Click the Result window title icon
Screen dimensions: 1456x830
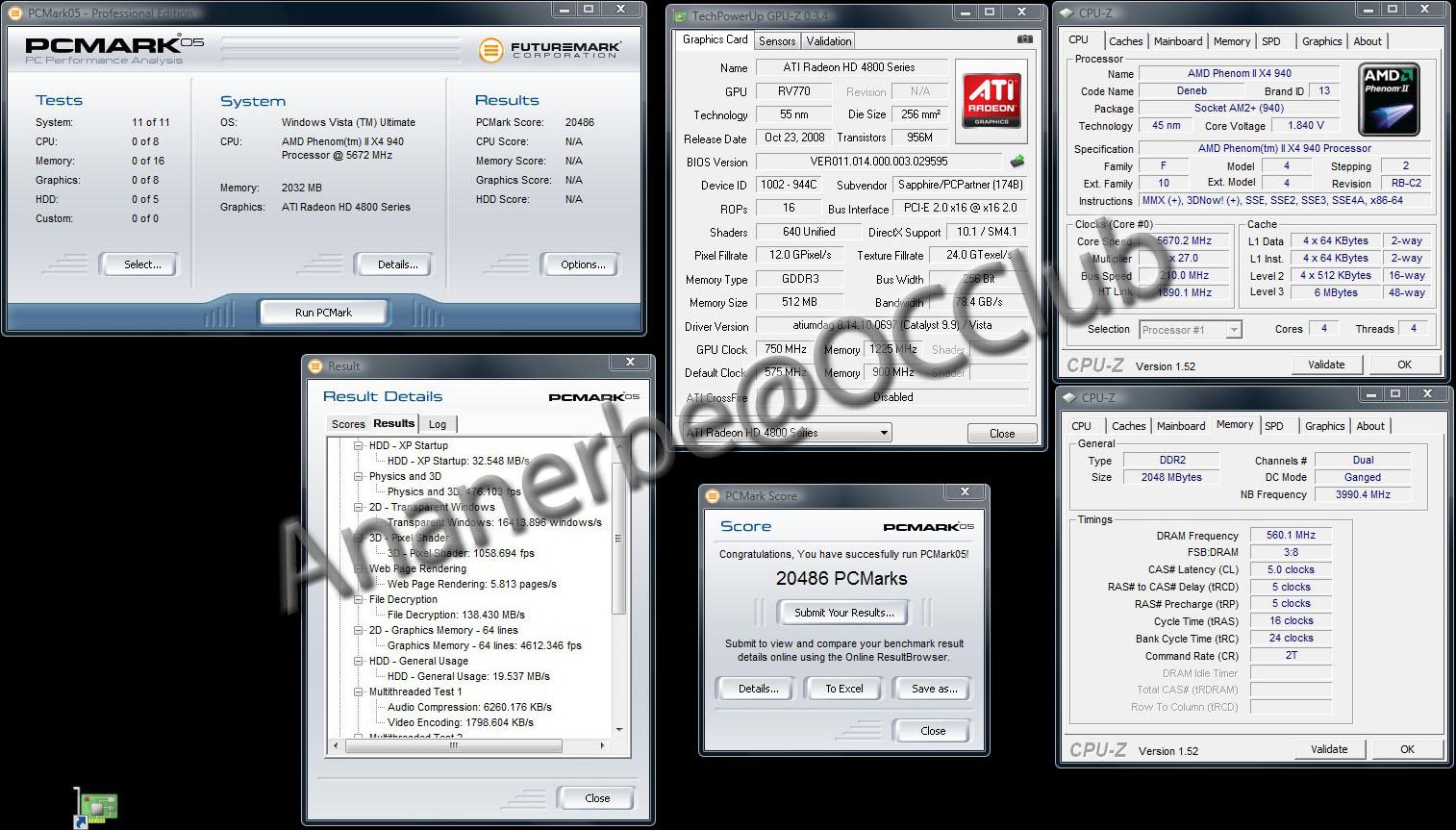click(x=314, y=365)
